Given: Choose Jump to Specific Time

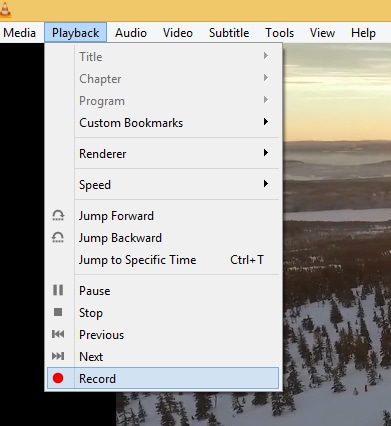Looking at the screenshot, I should click(x=163, y=260).
